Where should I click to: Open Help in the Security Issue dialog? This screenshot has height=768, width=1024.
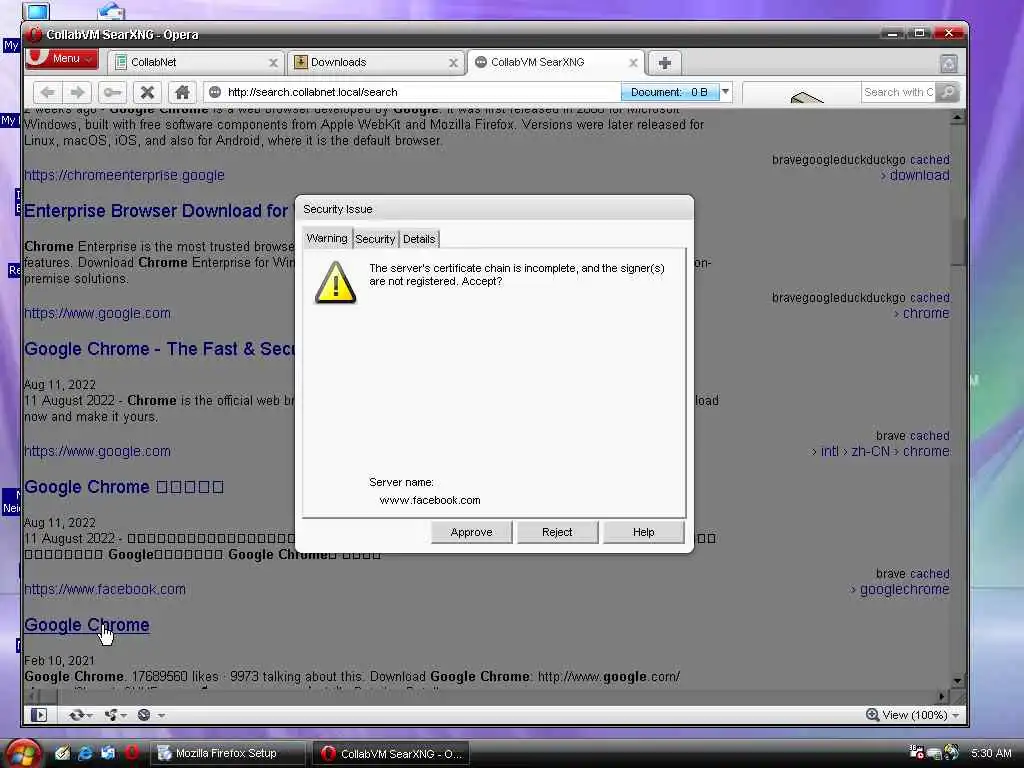[643, 532]
